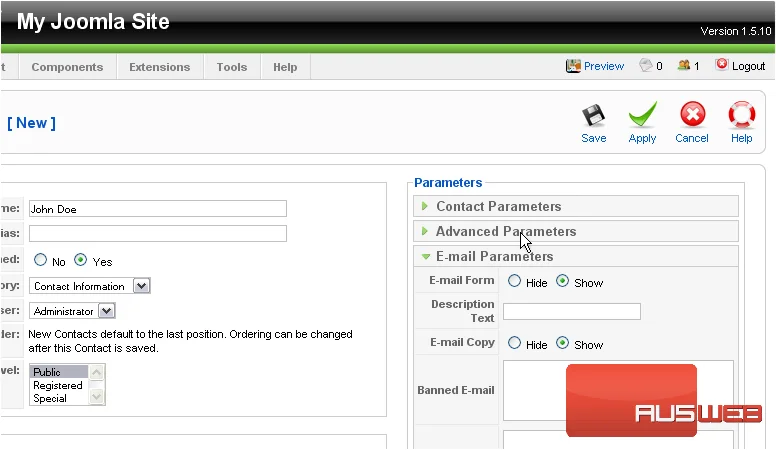Image resolution: width=776 pixels, height=450 pixels.
Task: Select Special in access level list
Action: click(x=58, y=398)
